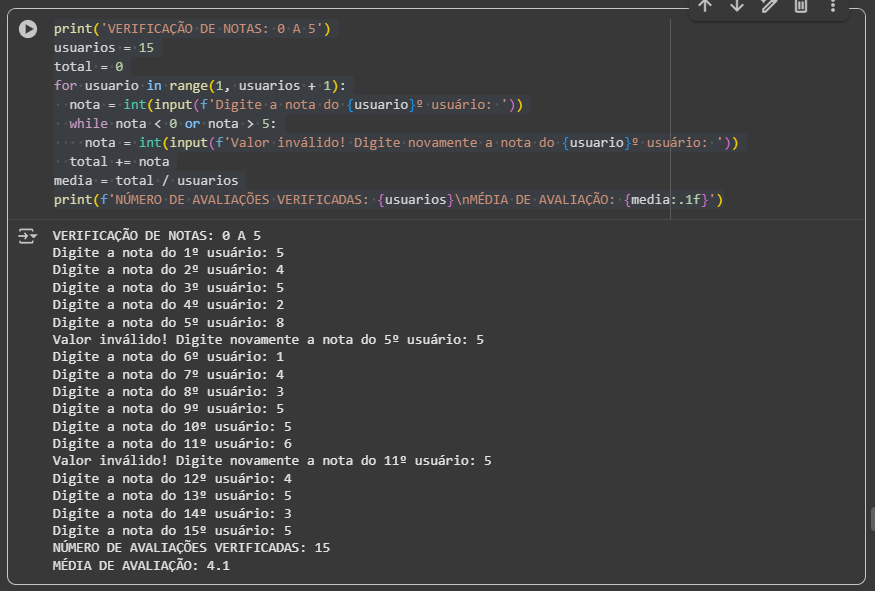Click the code line with 'Valor inválido!' input prompt
Screen dimensions: 875x591
click(411, 142)
